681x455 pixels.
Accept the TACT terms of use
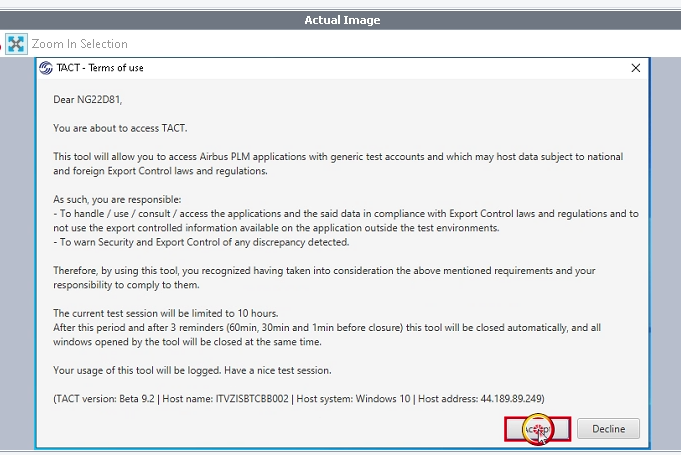(537, 429)
